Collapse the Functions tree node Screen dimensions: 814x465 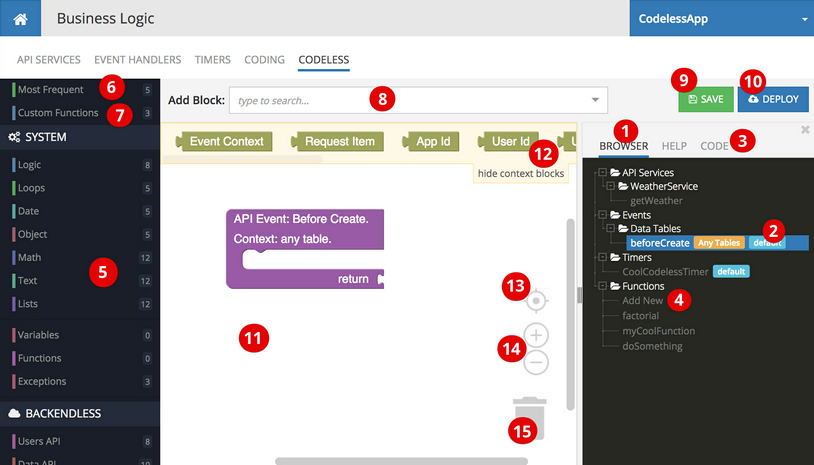pyautogui.click(x=602, y=286)
